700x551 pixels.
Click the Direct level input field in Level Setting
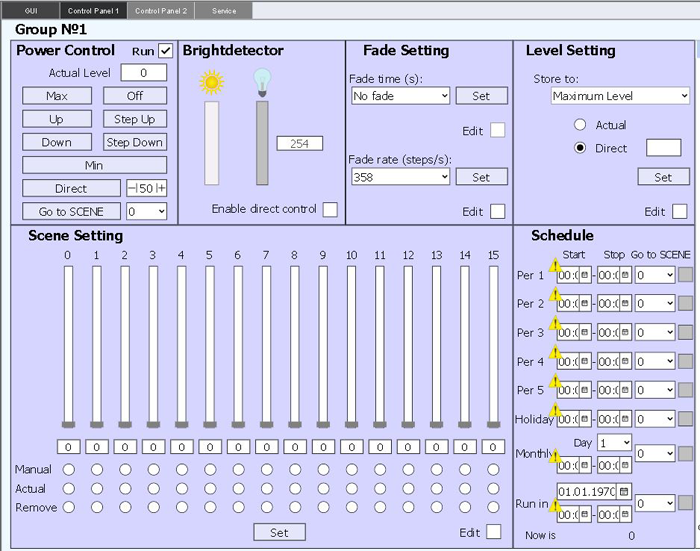click(x=663, y=148)
